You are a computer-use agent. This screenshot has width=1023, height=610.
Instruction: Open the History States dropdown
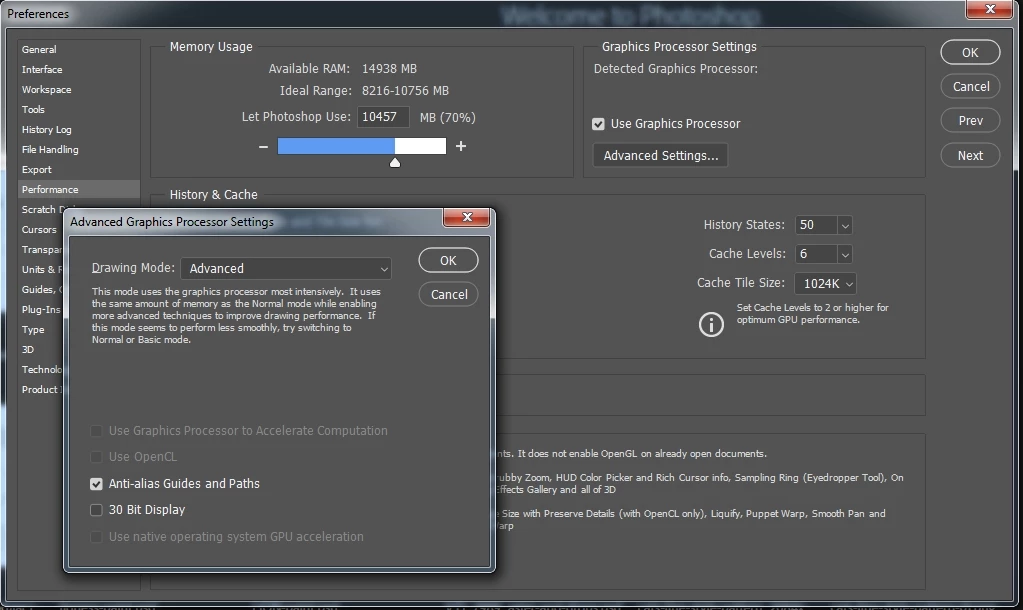(x=845, y=225)
